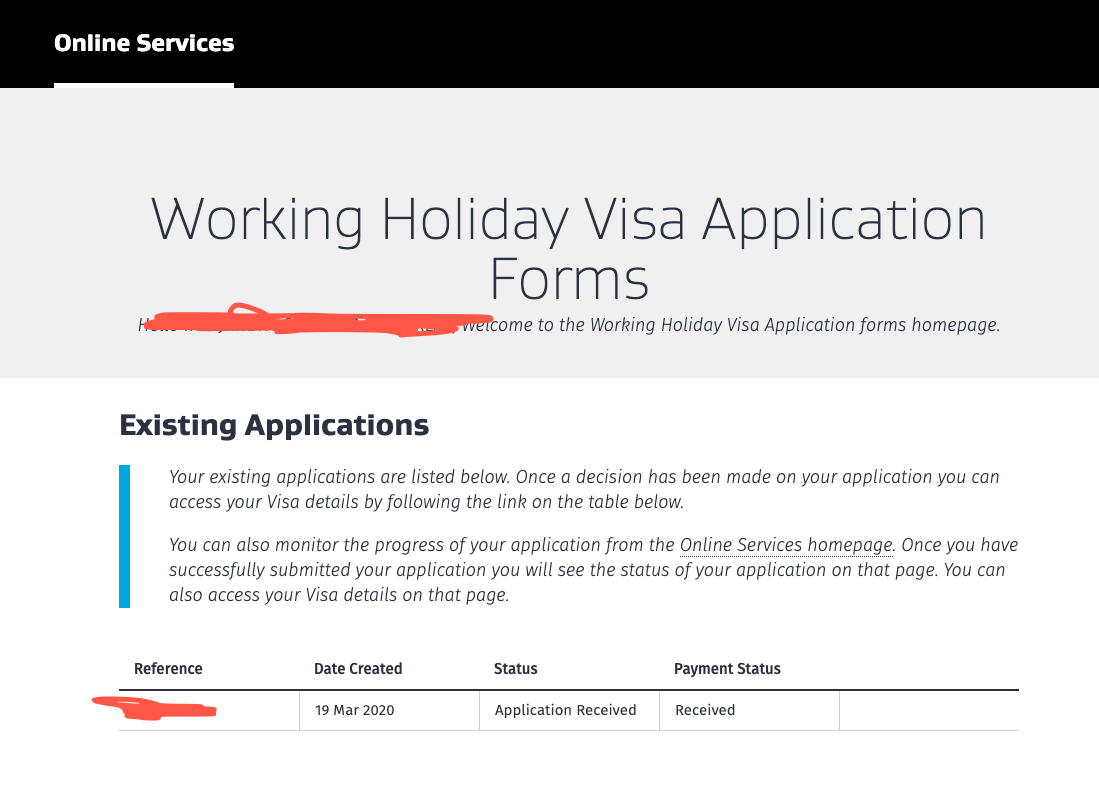Click the Status column header
The width and height of the screenshot is (1099, 787).
tap(515, 669)
